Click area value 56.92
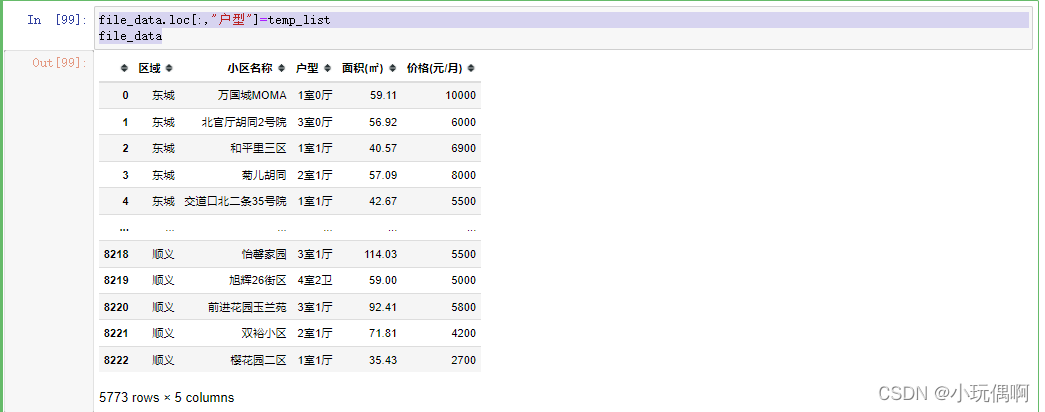 (383, 122)
